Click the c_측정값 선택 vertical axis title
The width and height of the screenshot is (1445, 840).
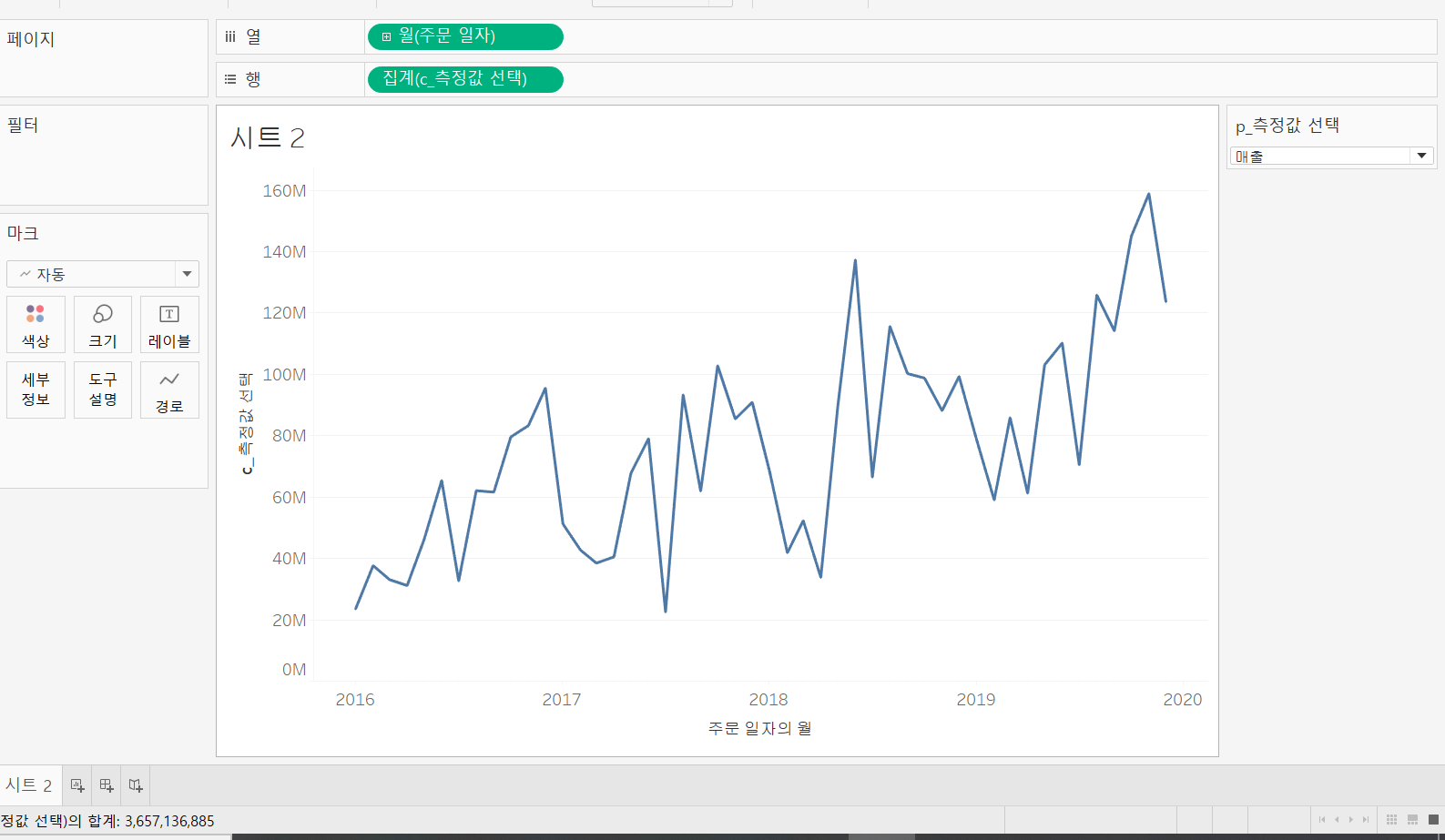point(246,423)
